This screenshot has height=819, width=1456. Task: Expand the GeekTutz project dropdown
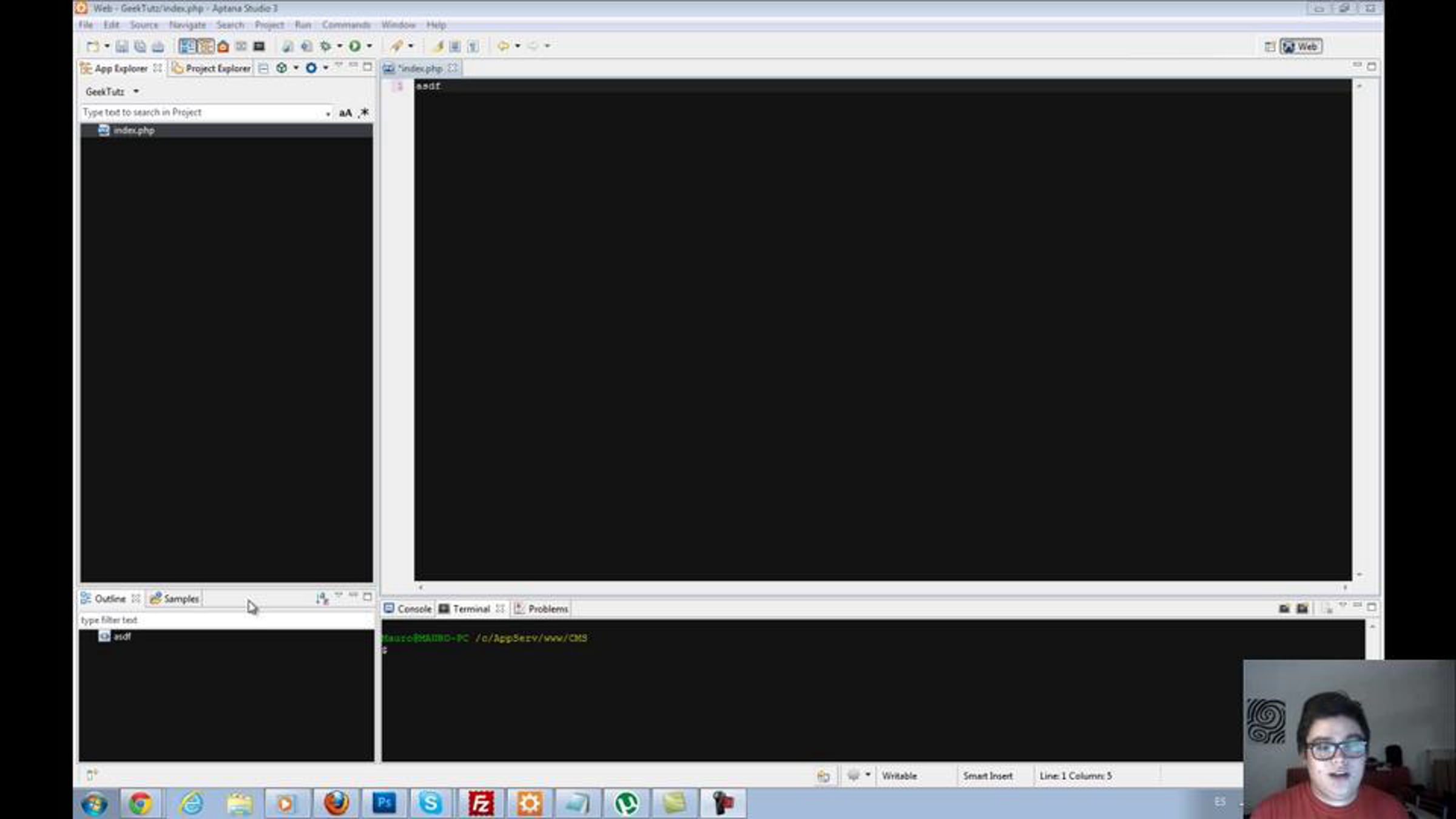[x=136, y=92]
